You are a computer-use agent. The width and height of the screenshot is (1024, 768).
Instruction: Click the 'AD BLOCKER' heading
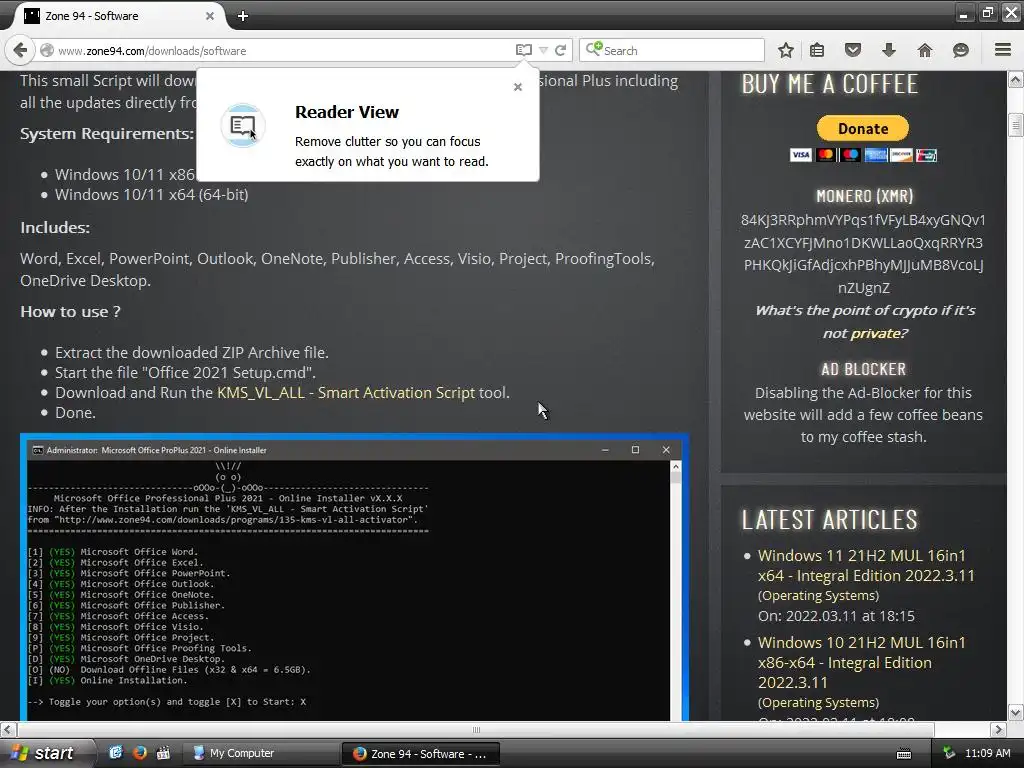coord(863,369)
